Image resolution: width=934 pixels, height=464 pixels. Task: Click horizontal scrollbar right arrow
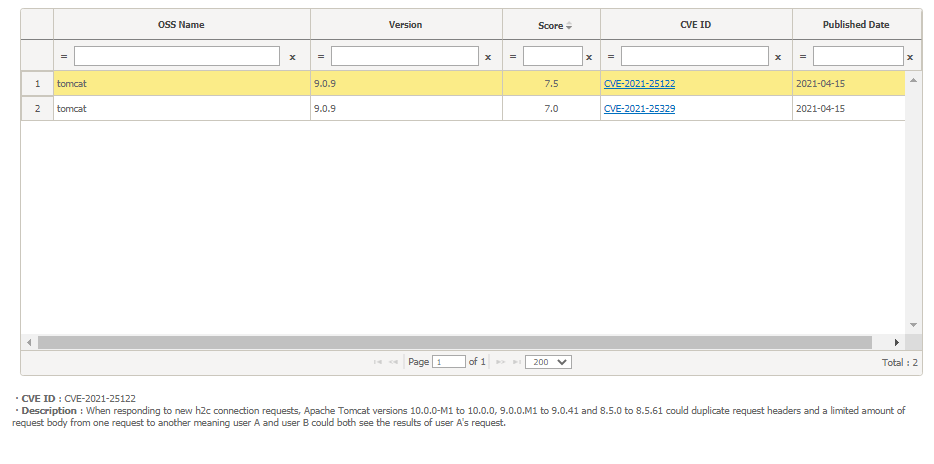point(896,342)
